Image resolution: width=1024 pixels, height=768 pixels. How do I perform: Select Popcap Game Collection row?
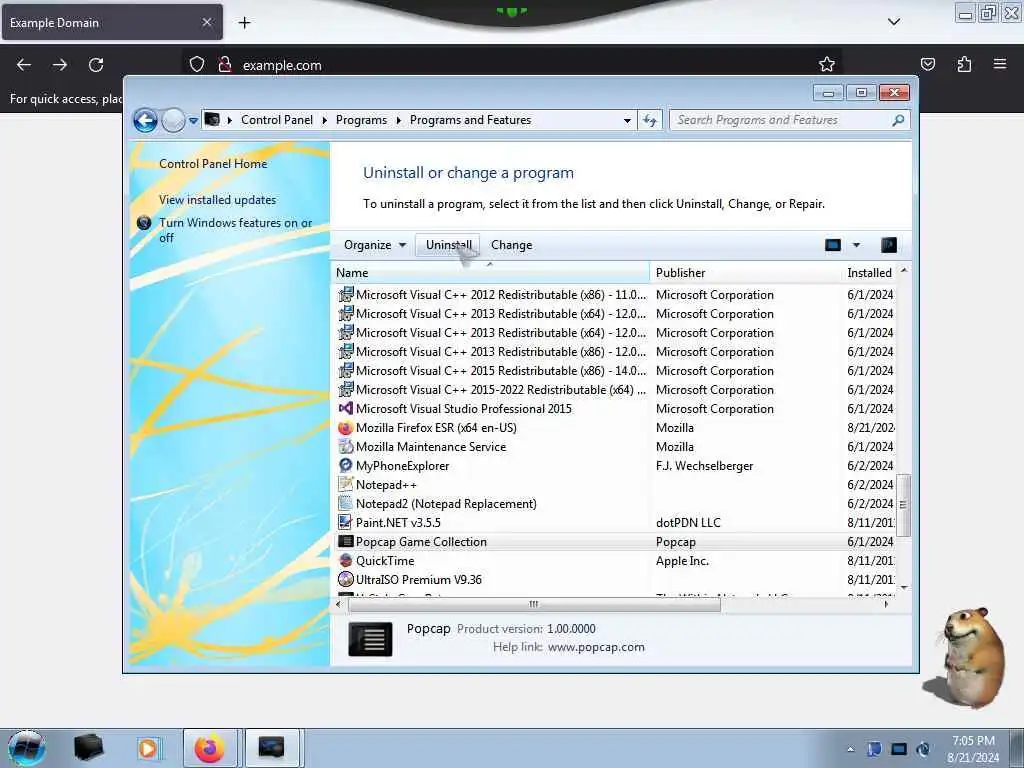click(x=614, y=541)
